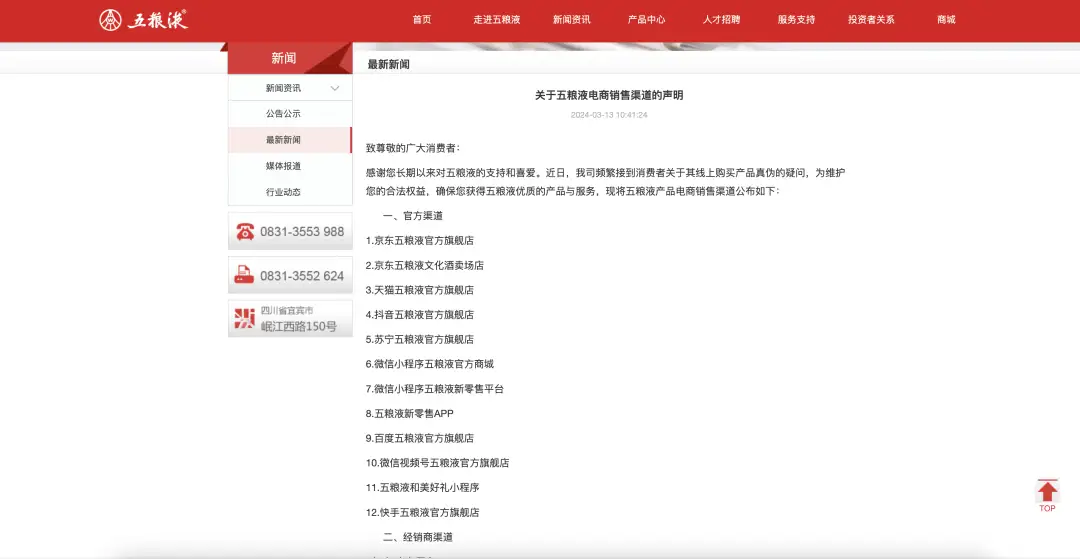
Task: Click phone number 0831-3553 988
Action: tap(302, 232)
